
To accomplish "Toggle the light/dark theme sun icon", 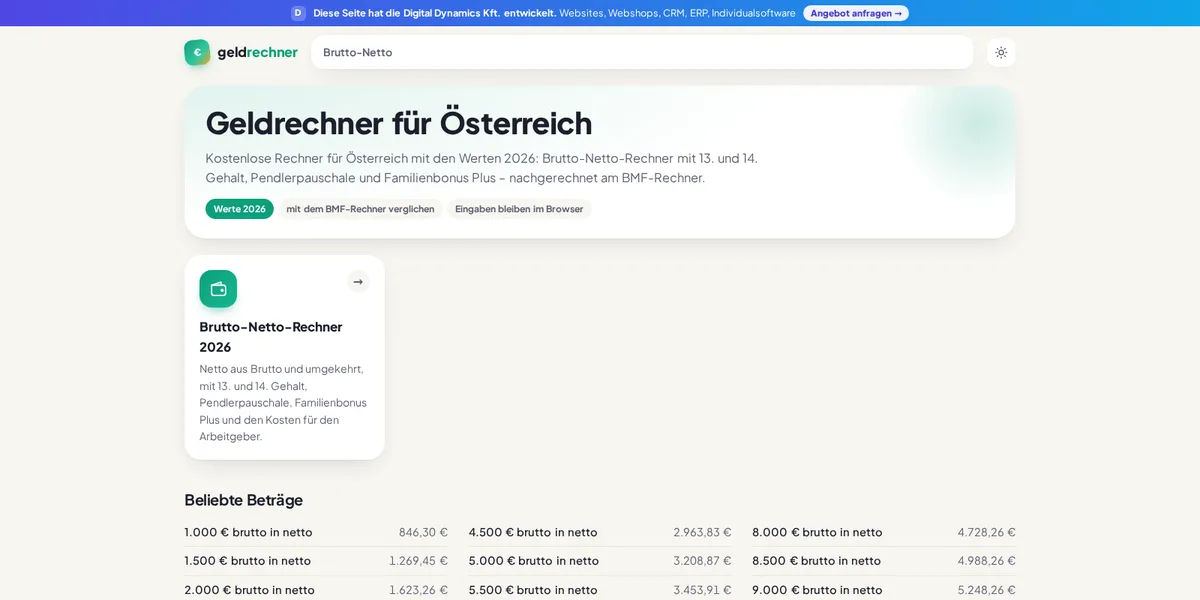I will click(x=1001, y=52).
